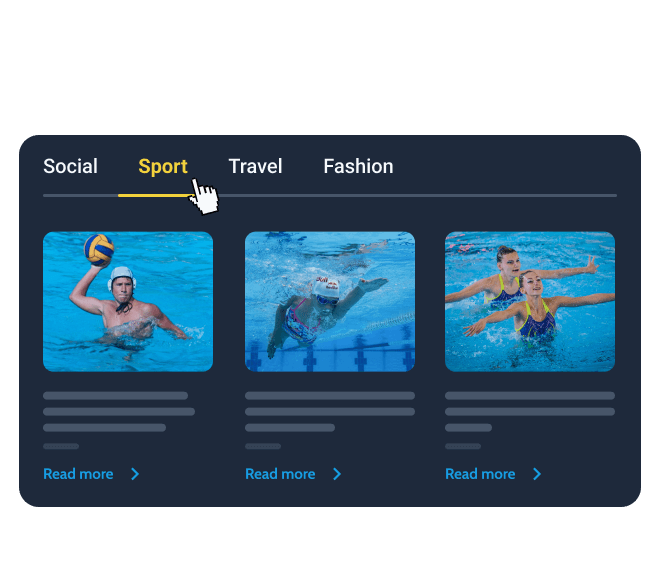Open the synchronized swimmers image
Image resolution: width=660 pixels, height=572 pixels.
coord(530,301)
